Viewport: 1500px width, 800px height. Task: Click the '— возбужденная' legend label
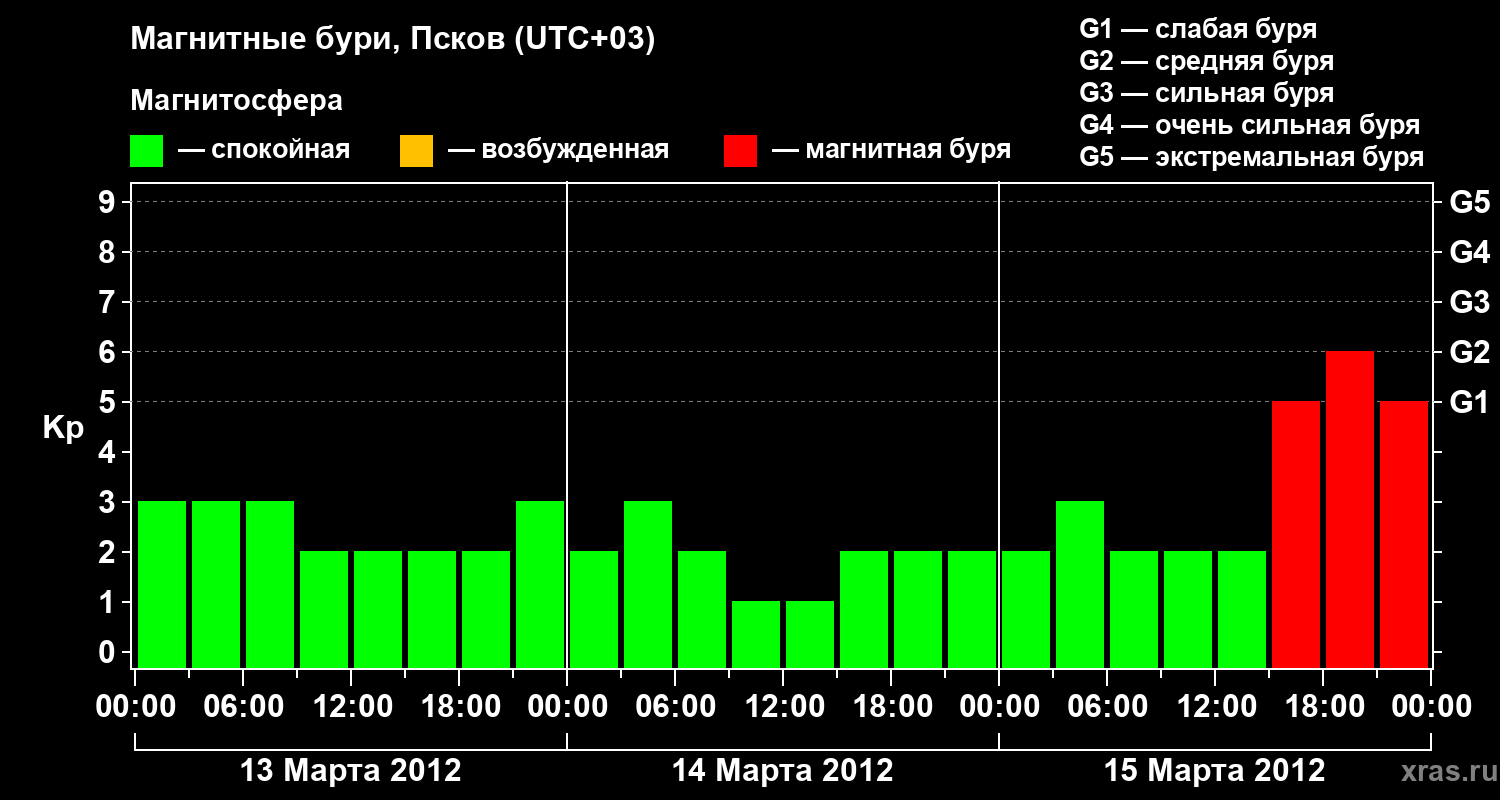(x=558, y=150)
